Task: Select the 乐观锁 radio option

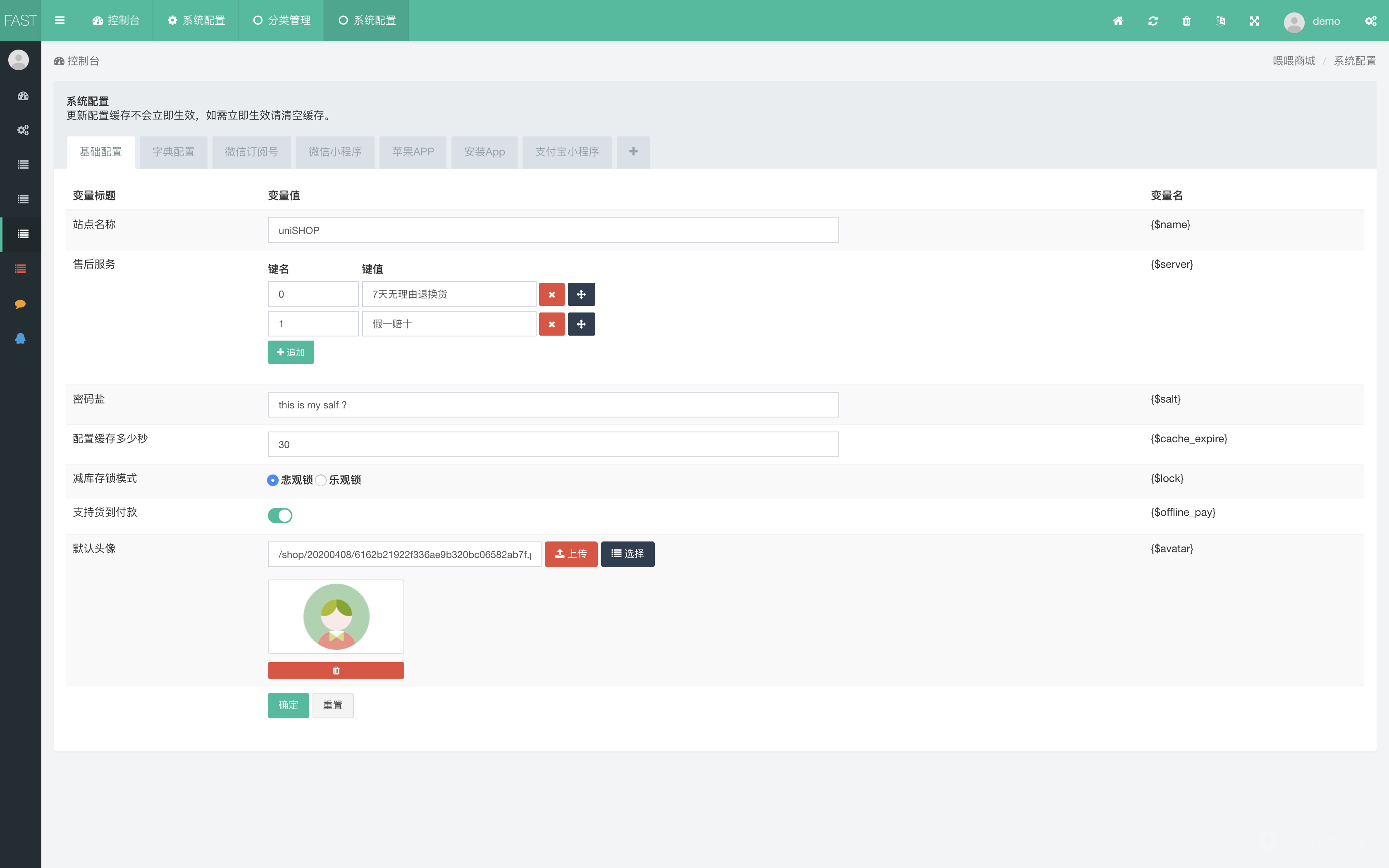Action: click(321, 480)
